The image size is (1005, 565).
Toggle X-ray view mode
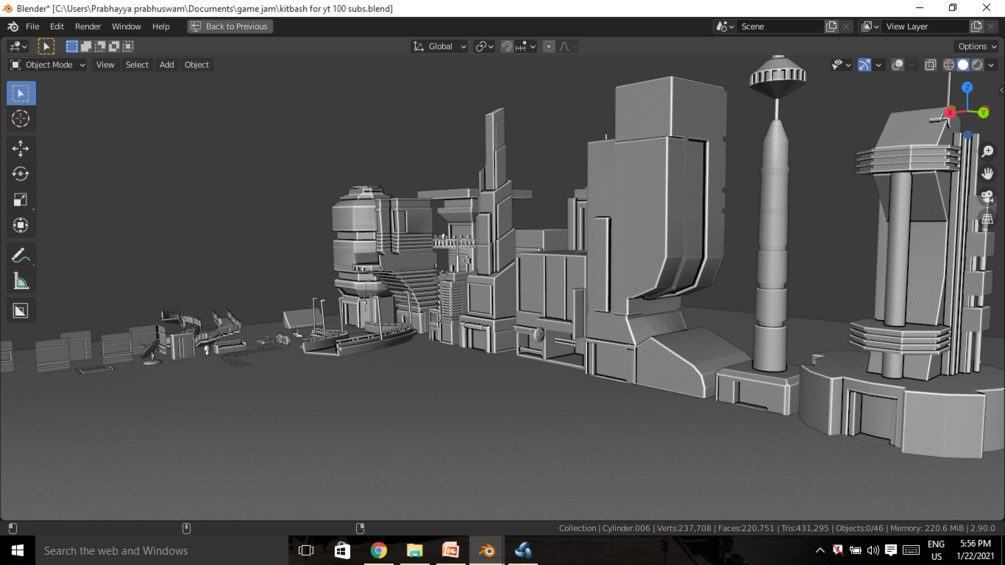(930, 65)
